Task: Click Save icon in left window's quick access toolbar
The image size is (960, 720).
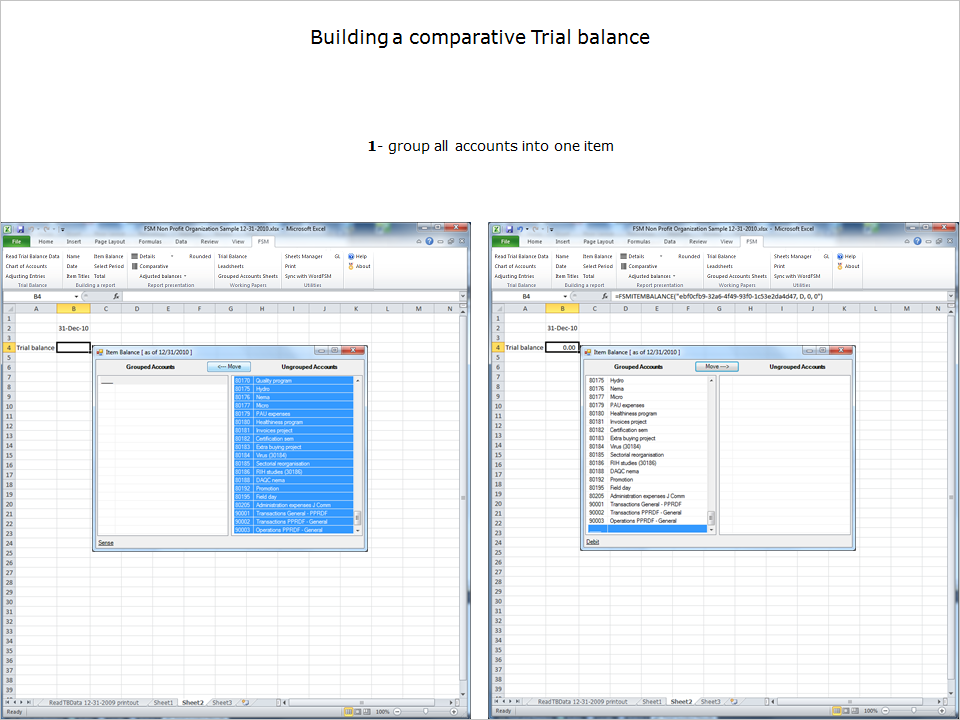Action: coord(19,229)
